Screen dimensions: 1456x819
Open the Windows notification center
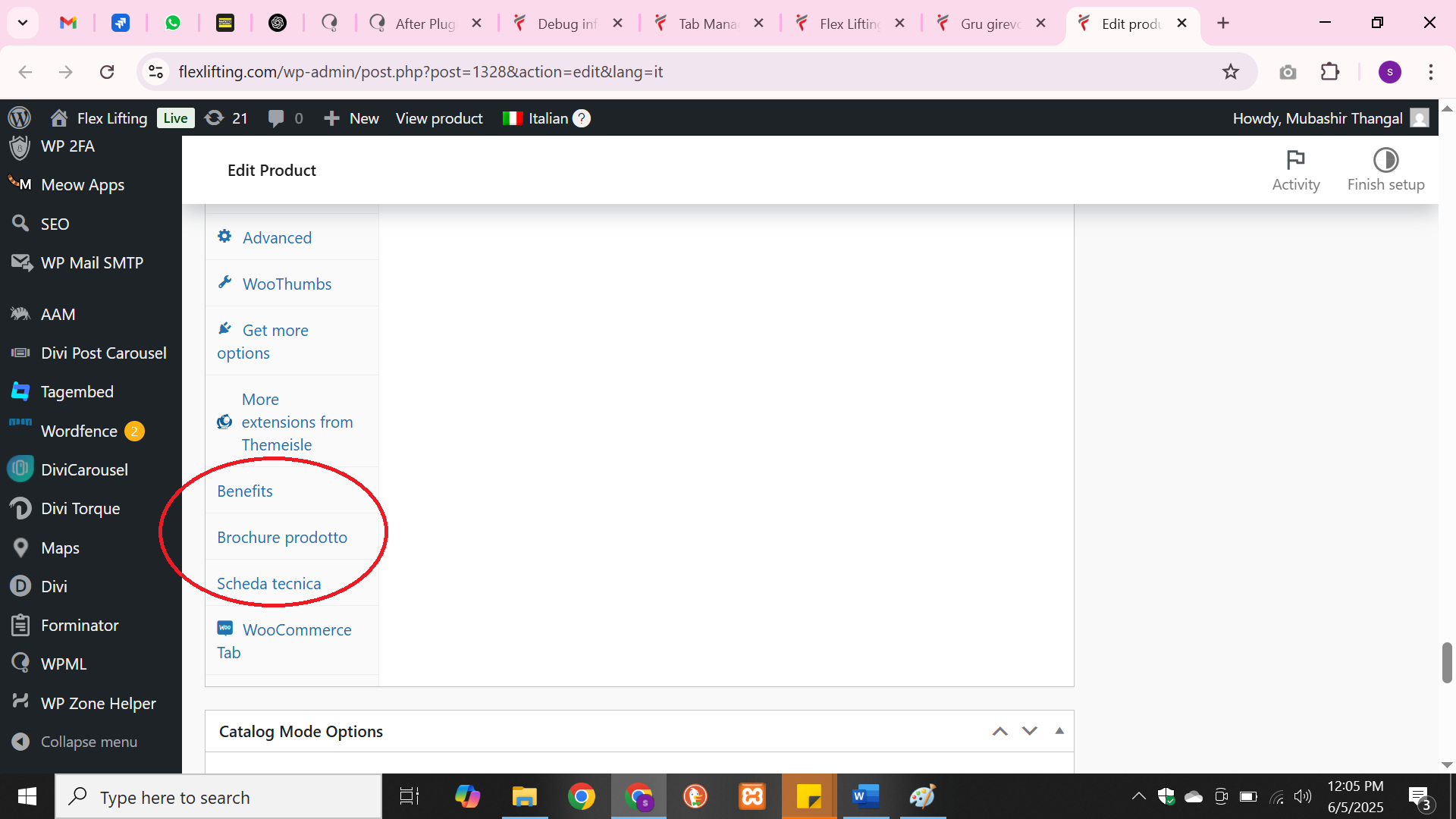coord(1420,797)
